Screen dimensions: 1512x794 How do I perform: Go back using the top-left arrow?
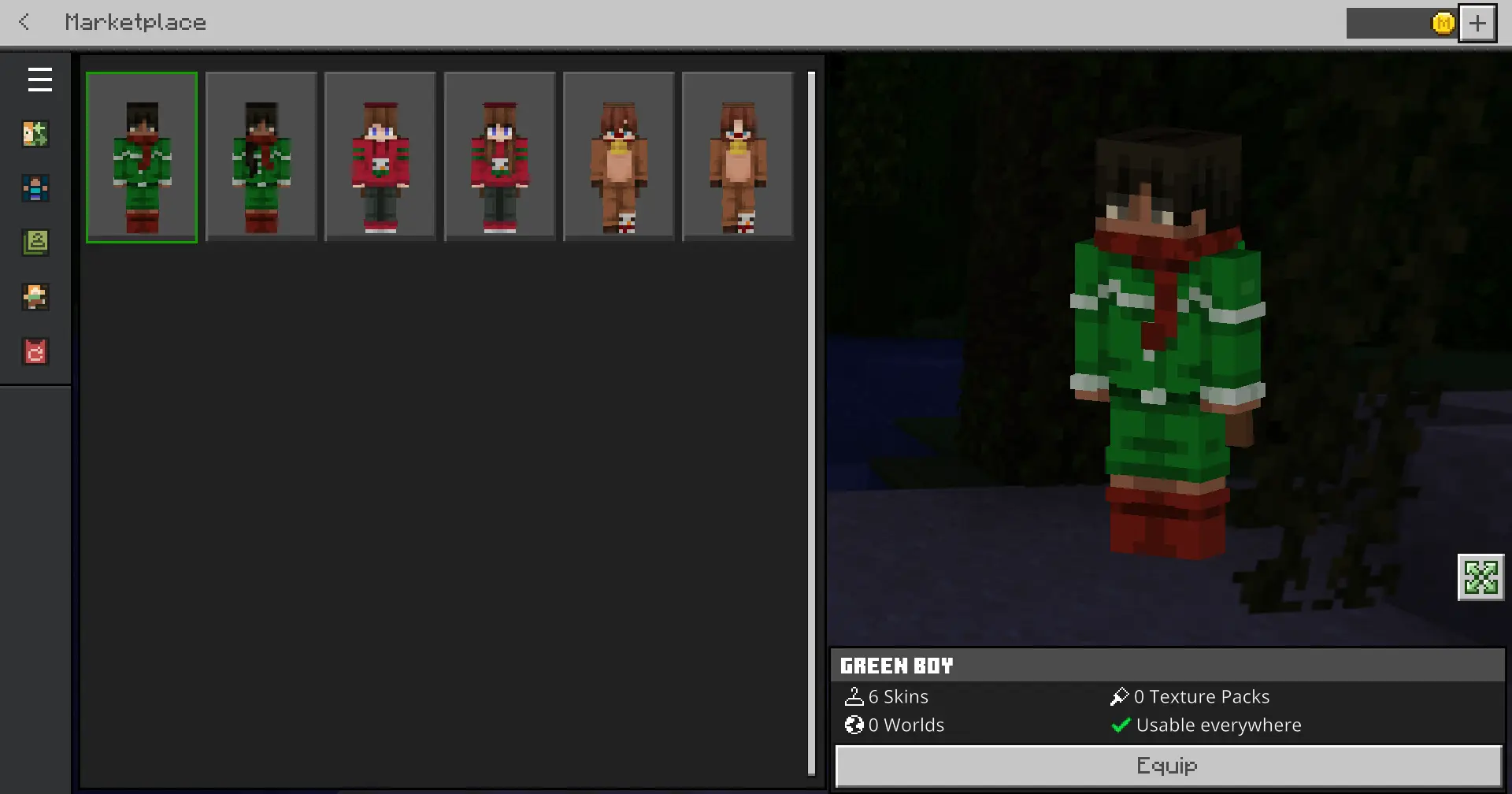[24, 22]
